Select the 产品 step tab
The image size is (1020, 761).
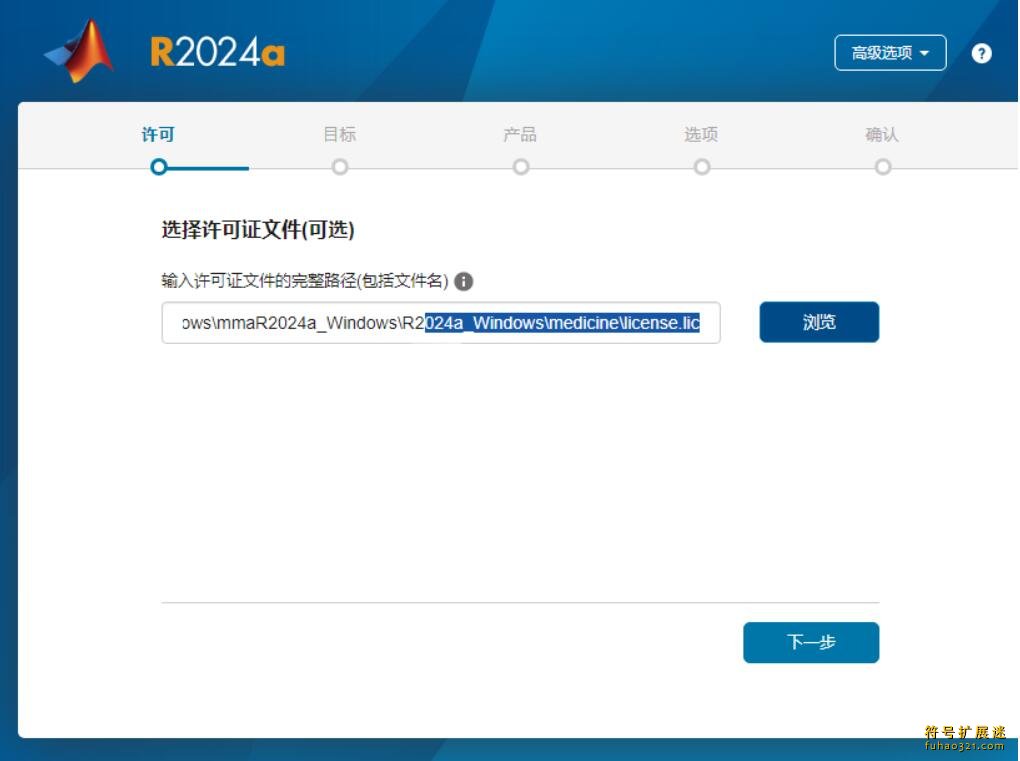pyautogui.click(x=520, y=135)
